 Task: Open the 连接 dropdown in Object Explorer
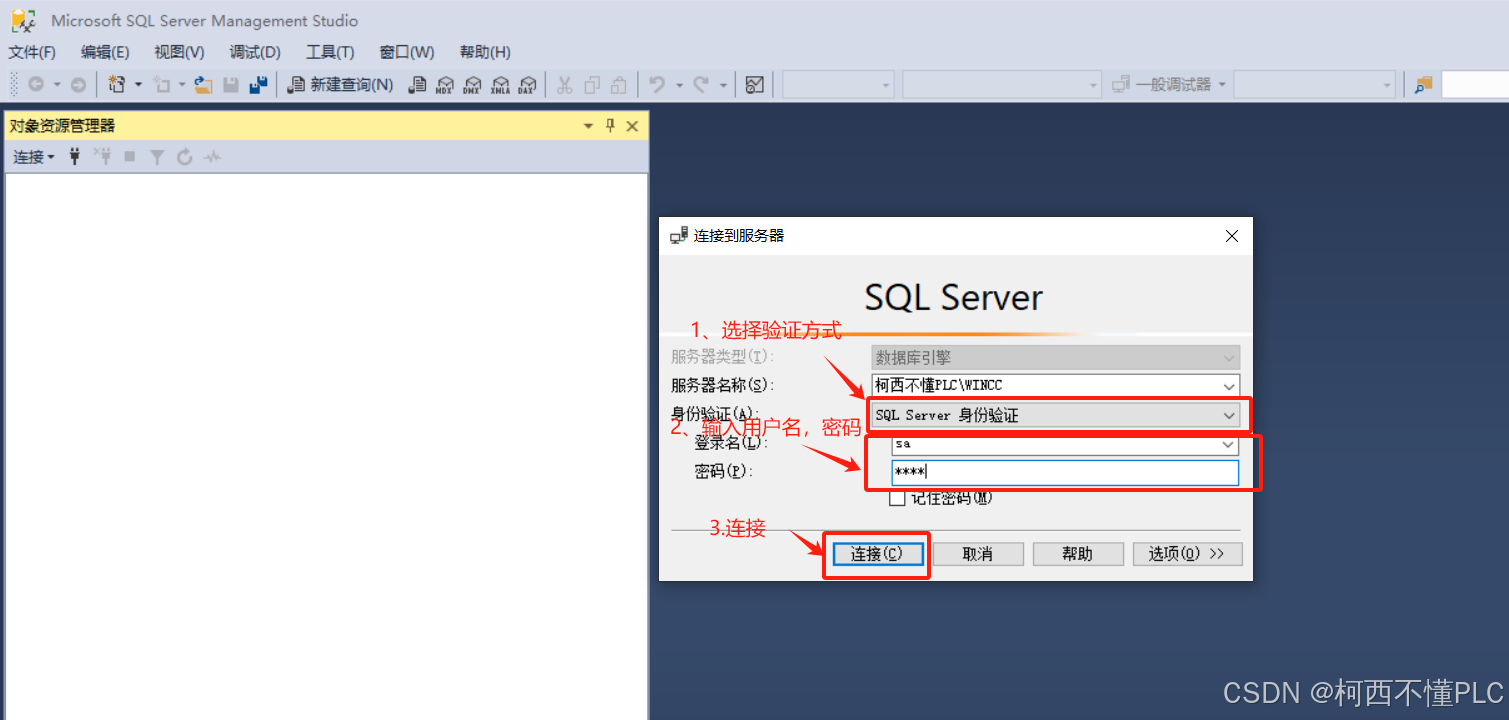(33, 157)
